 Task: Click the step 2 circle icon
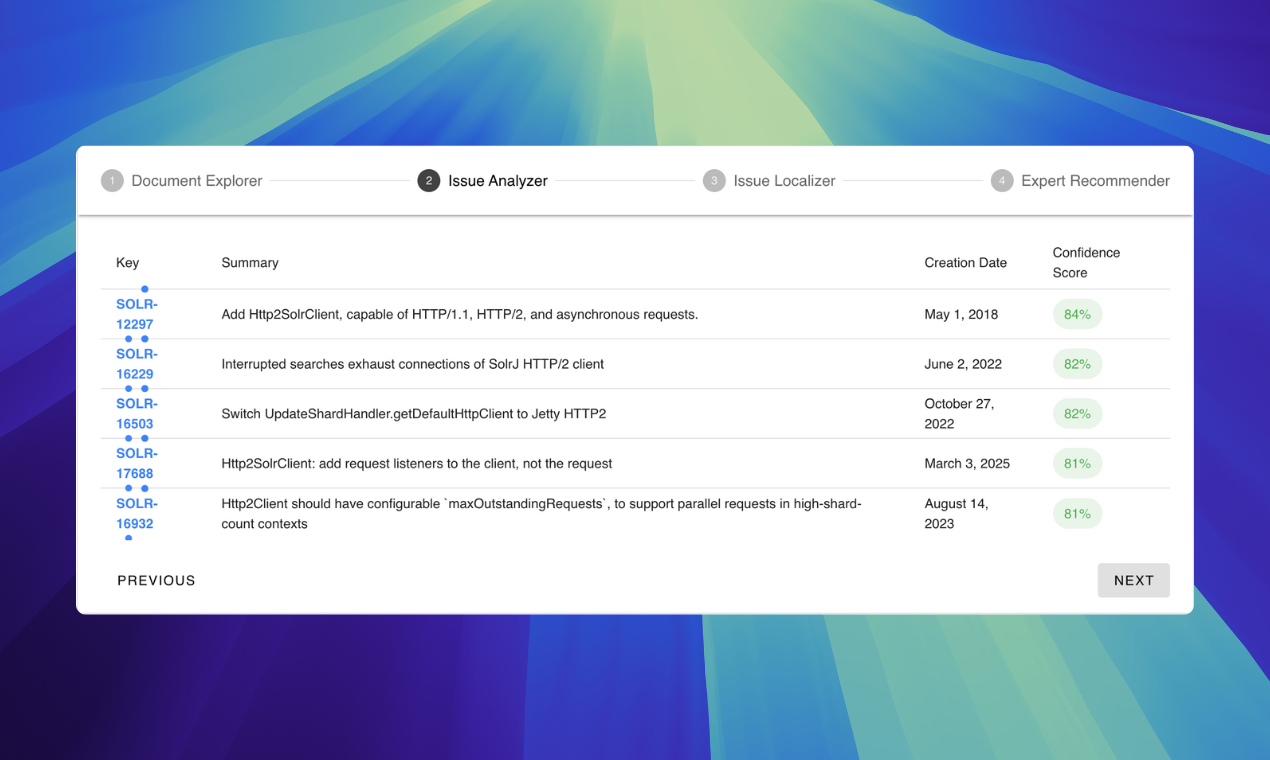click(429, 181)
